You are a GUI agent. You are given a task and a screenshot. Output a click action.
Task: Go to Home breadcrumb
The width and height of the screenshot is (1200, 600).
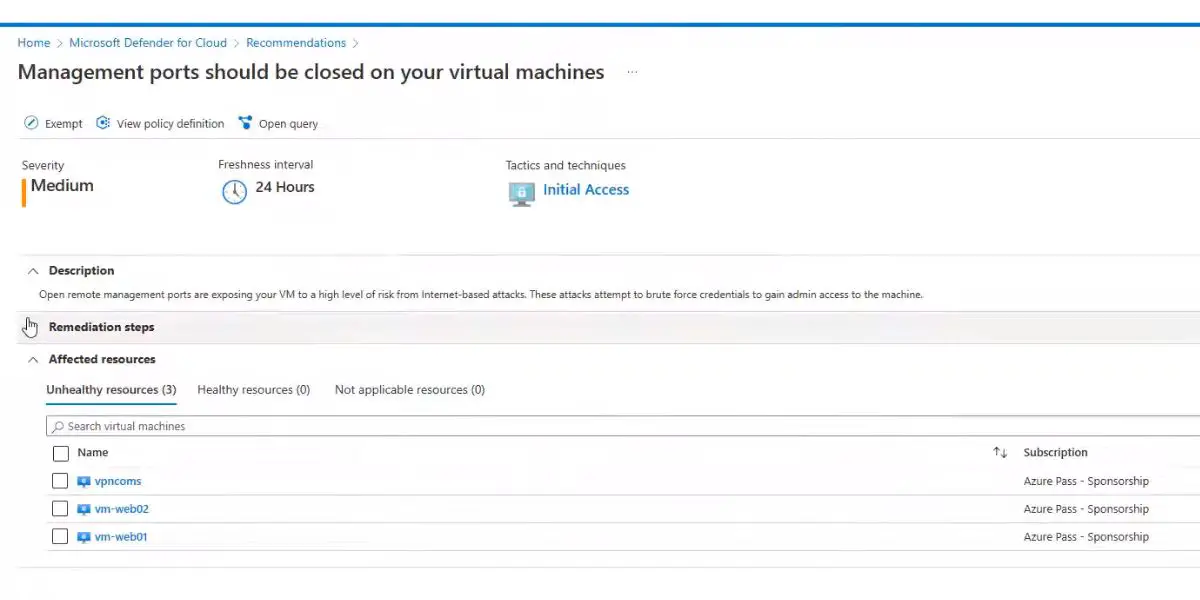34,43
